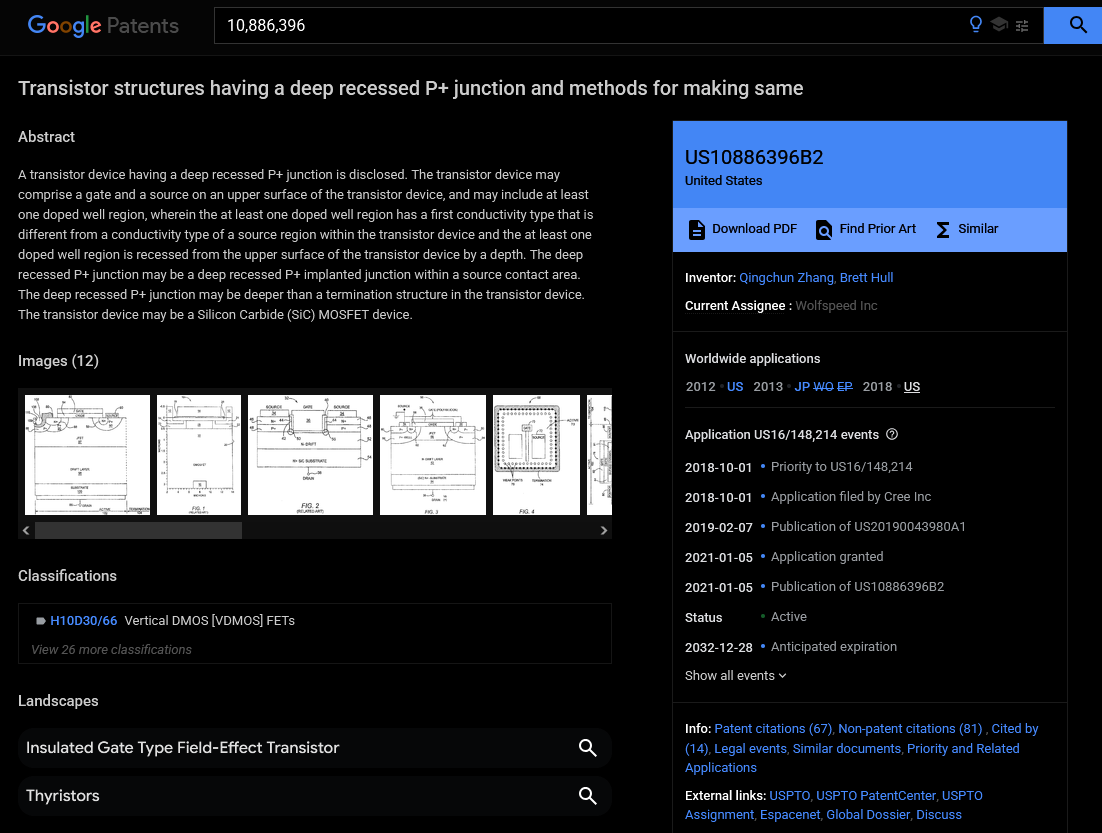Click Download PDF label text
Screen dimensions: 1102x833
click(x=754, y=229)
